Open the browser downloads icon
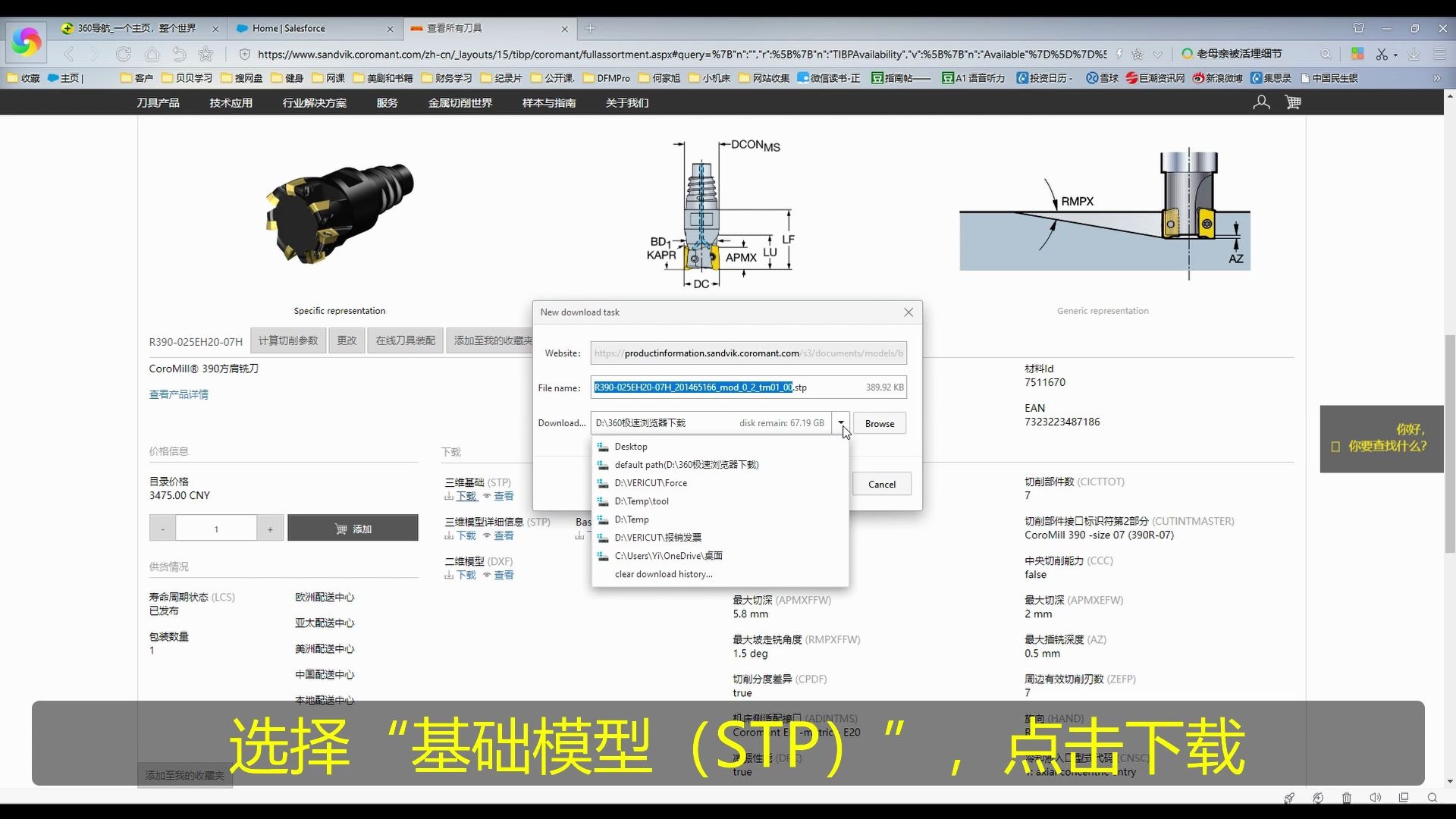 (x=1414, y=54)
